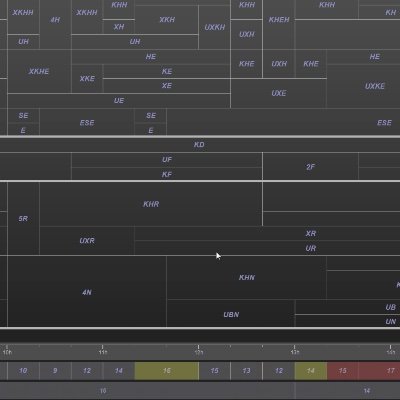Click the XKHE configuration block
400x400 pixels.
pos(39,71)
